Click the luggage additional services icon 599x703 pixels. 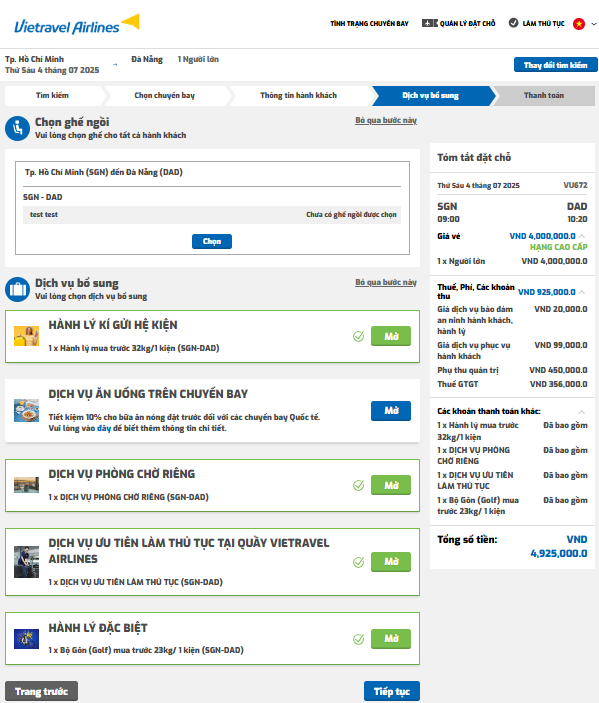click(17, 289)
